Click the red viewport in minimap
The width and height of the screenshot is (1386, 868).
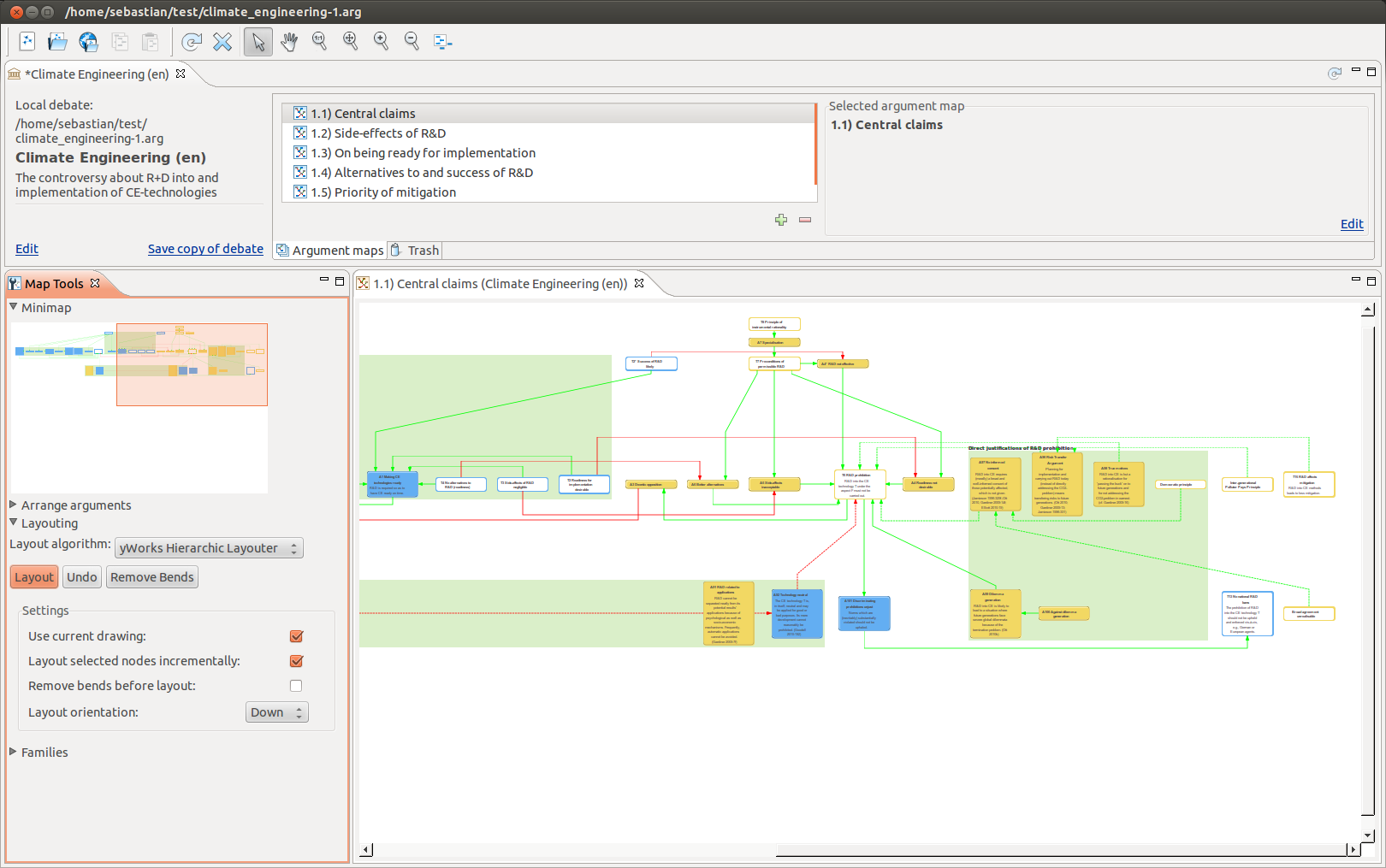(192, 364)
